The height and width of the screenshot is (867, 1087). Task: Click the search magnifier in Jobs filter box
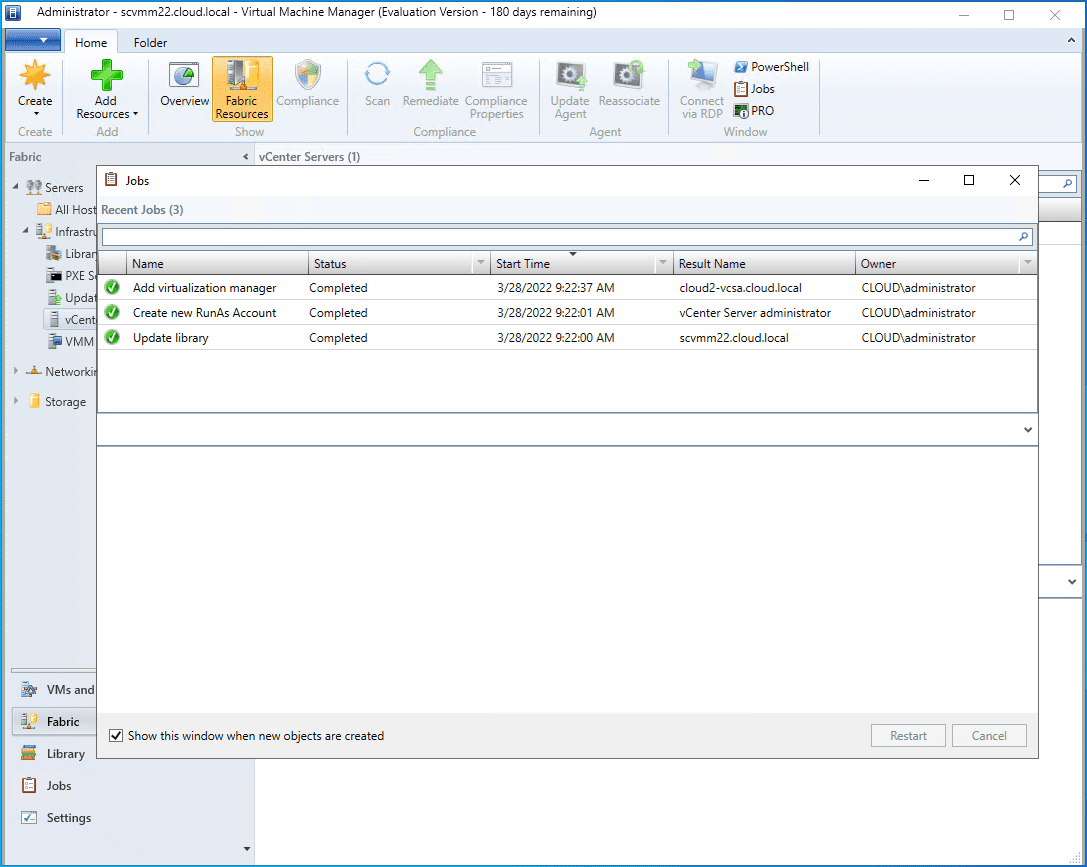(x=1023, y=237)
